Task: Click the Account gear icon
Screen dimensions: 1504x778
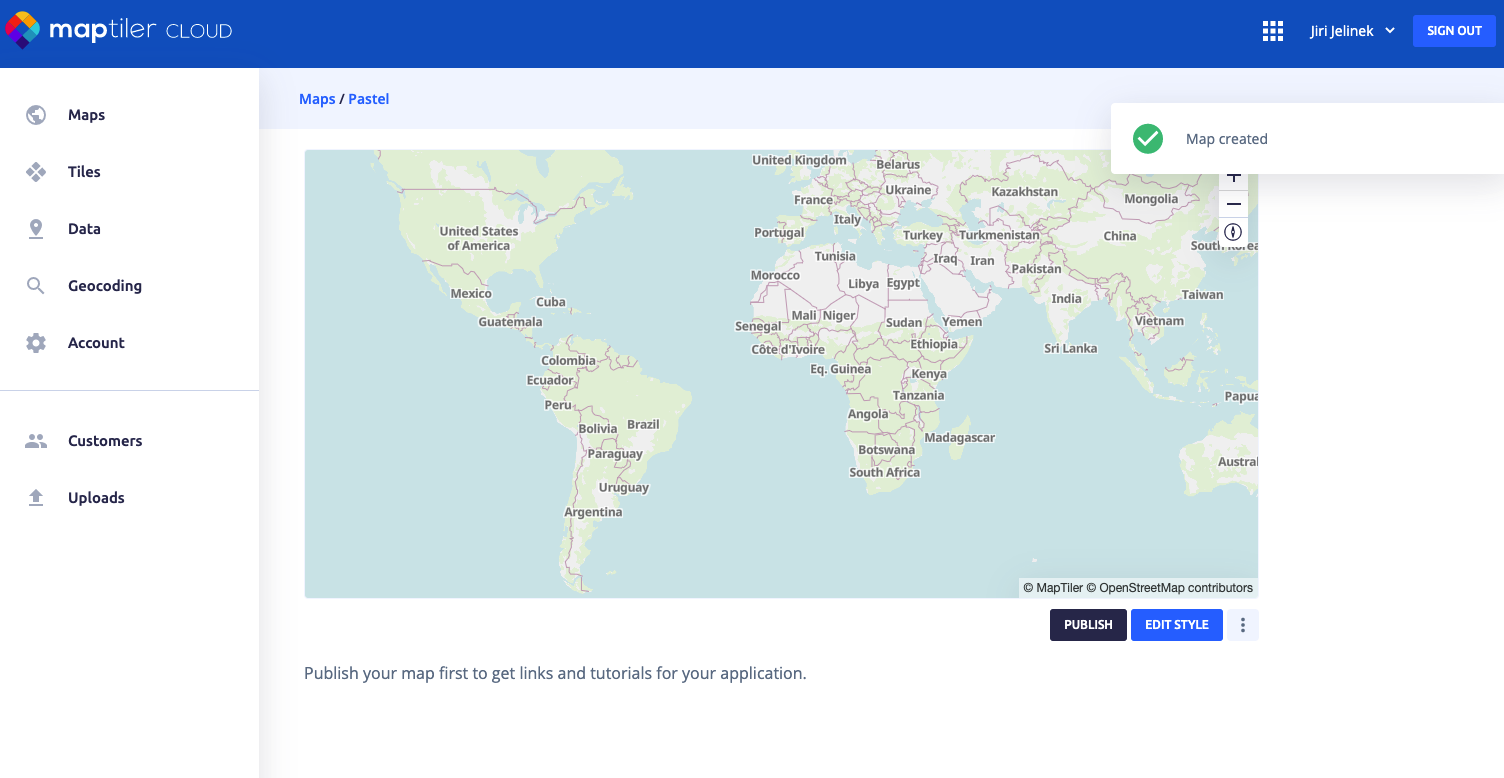Action: [36, 343]
